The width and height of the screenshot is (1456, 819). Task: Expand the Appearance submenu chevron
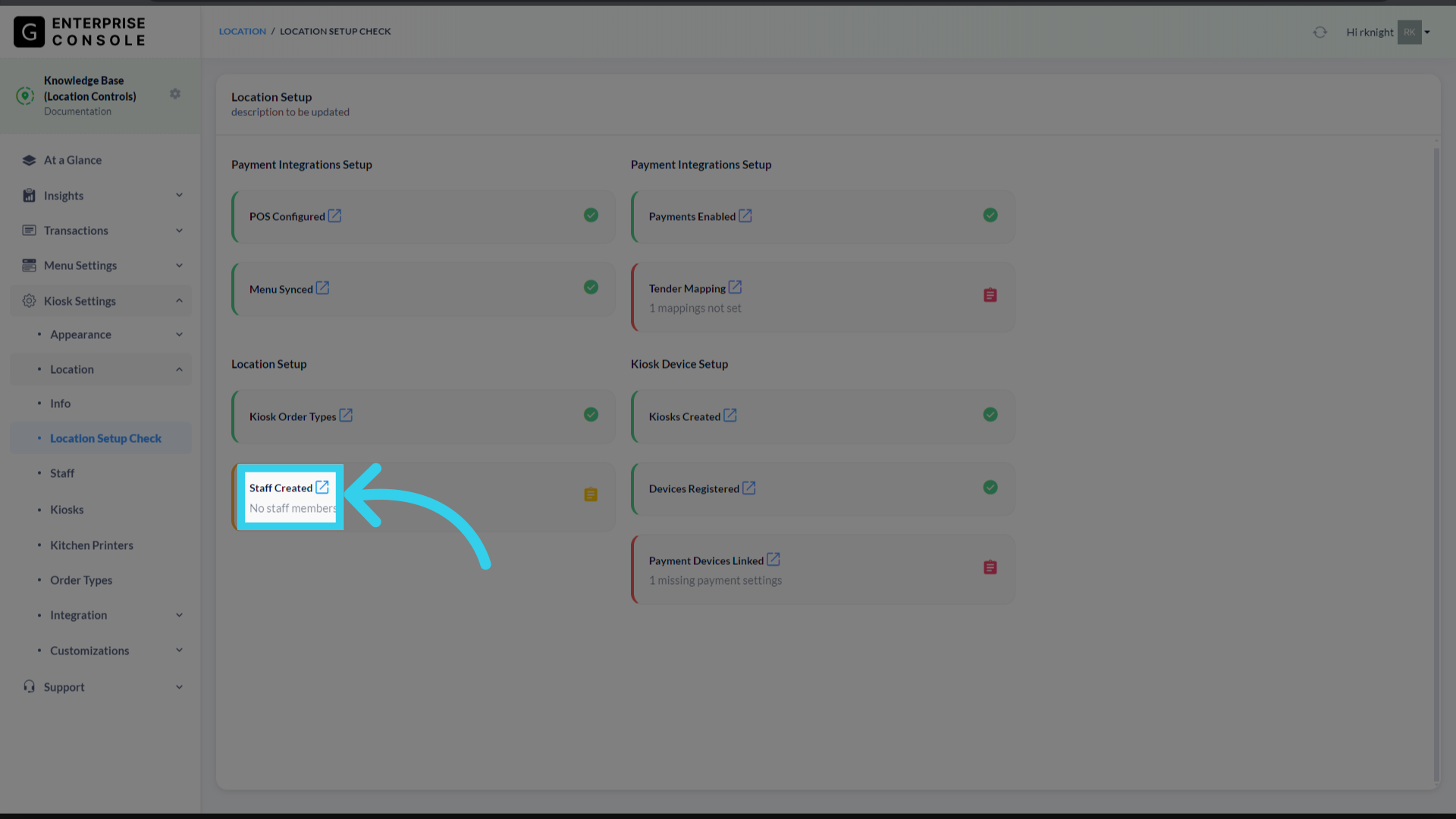pos(180,334)
